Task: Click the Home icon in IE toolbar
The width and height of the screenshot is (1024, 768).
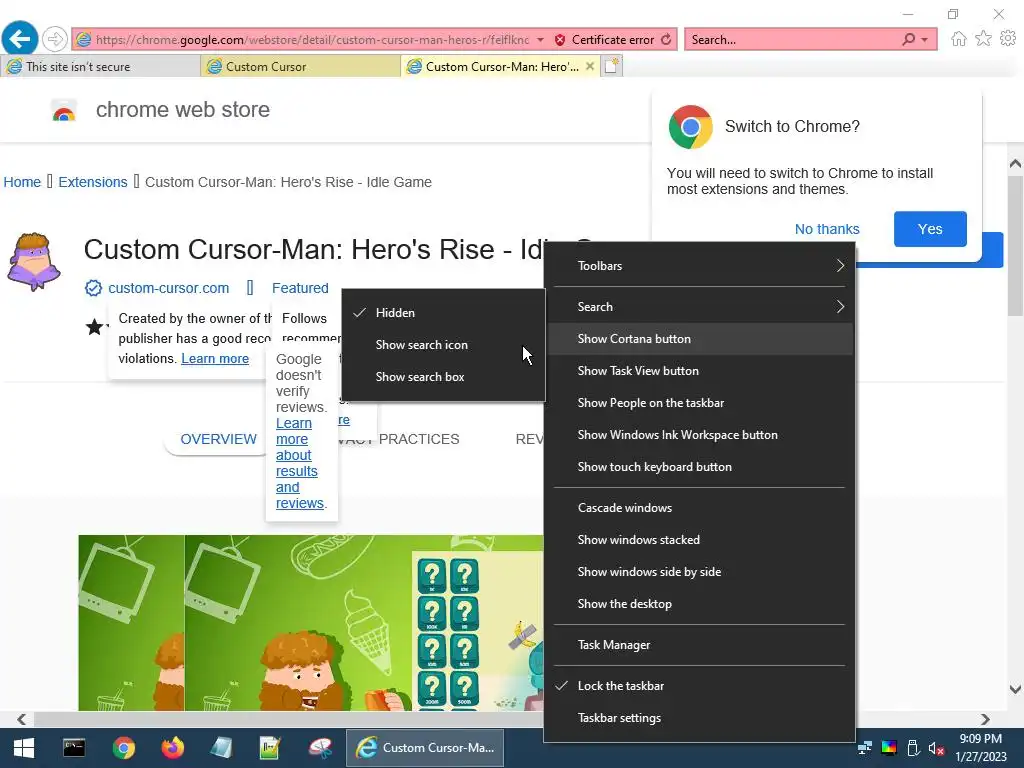Action: [x=959, y=39]
